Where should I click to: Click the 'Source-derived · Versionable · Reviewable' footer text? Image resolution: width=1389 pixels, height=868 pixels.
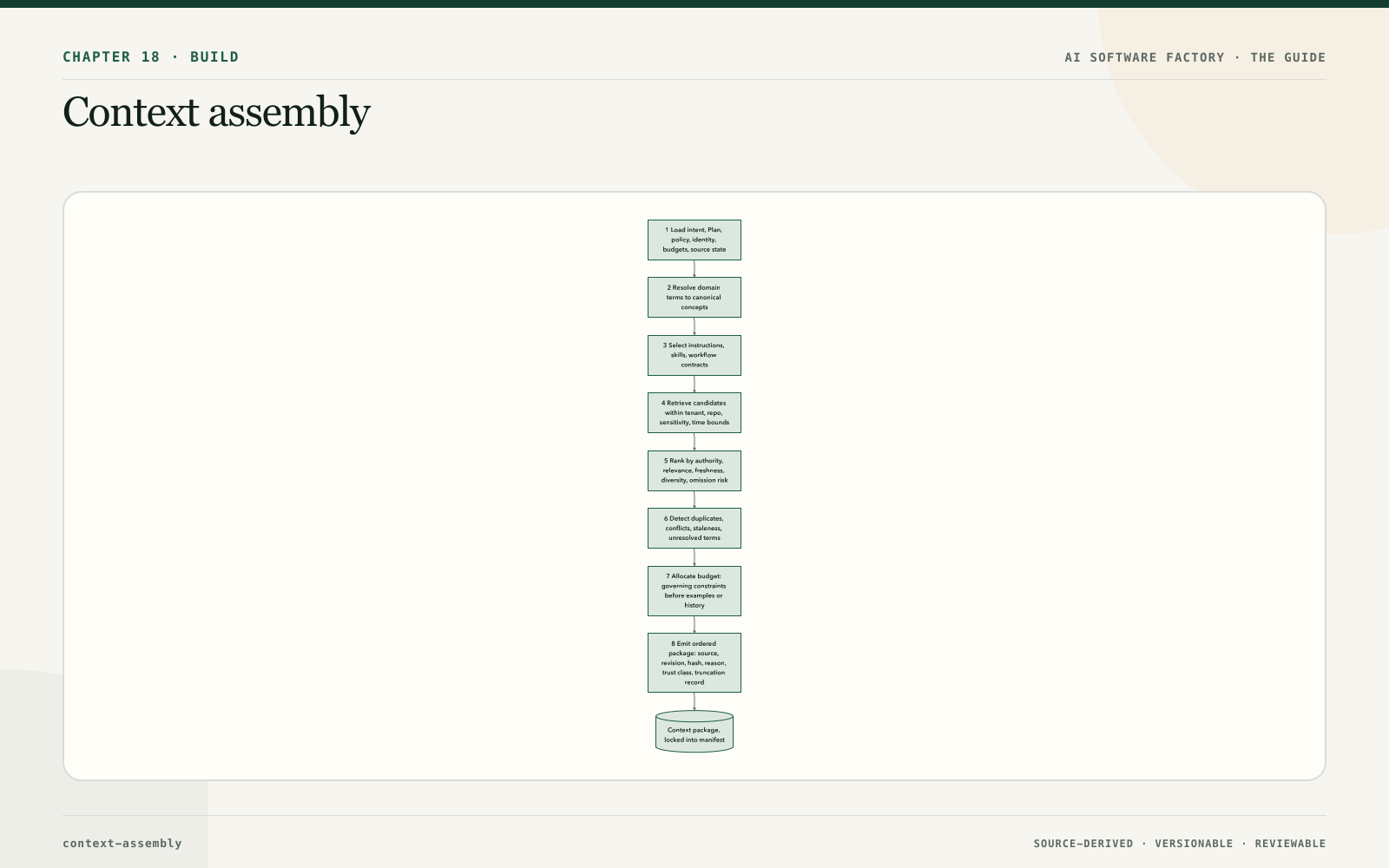1180,844
